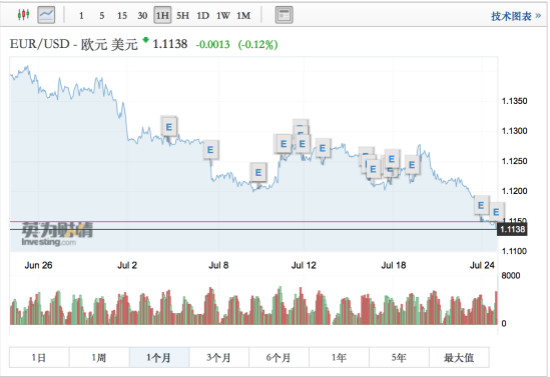Choose the 1年 time range tab
550x377 pixels.
coord(339,357)
